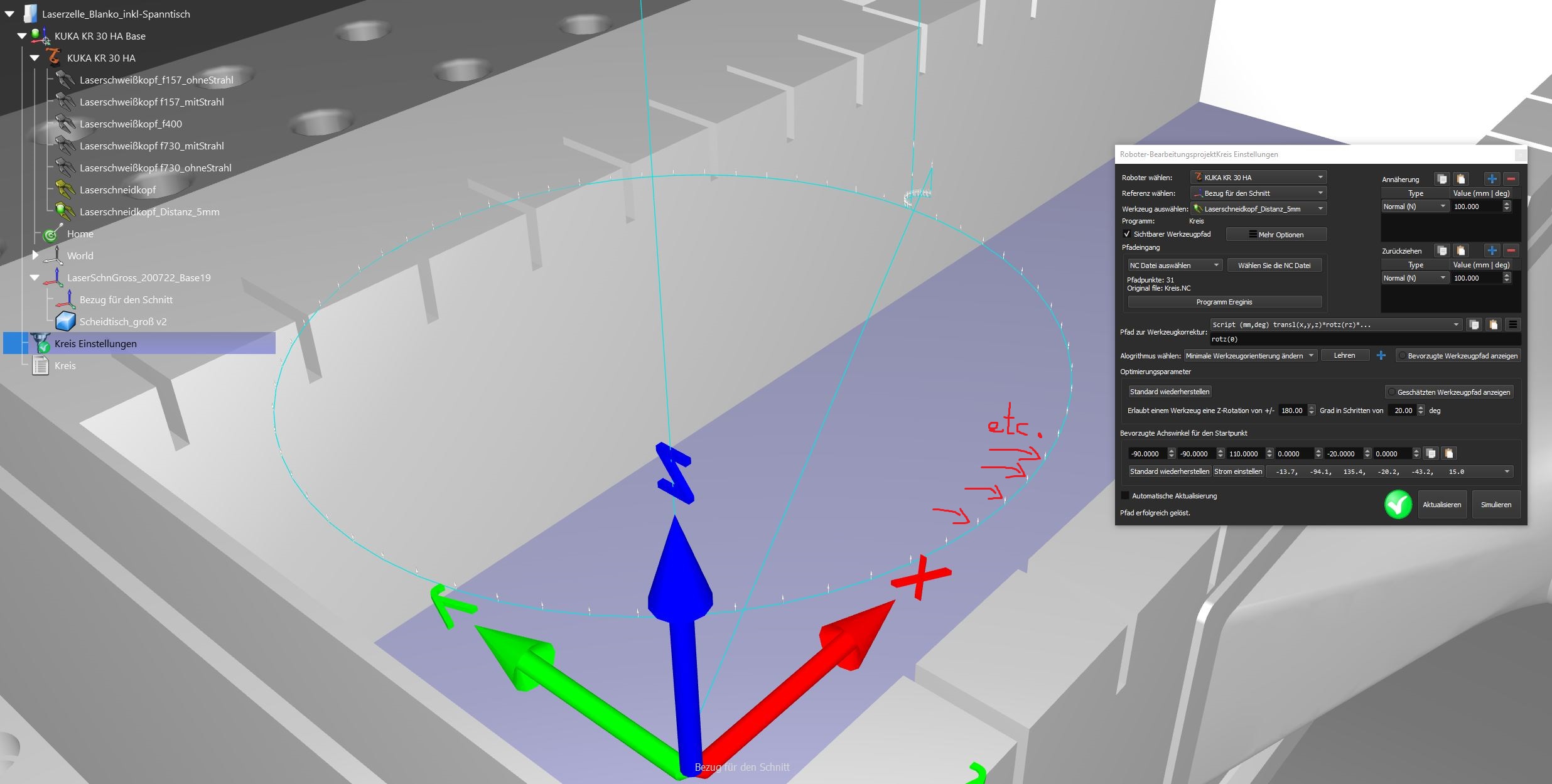Screen dimensions: 1552x784
Task: Copy the Annäherung settings with the copy icon
Action: (1442, 179)
